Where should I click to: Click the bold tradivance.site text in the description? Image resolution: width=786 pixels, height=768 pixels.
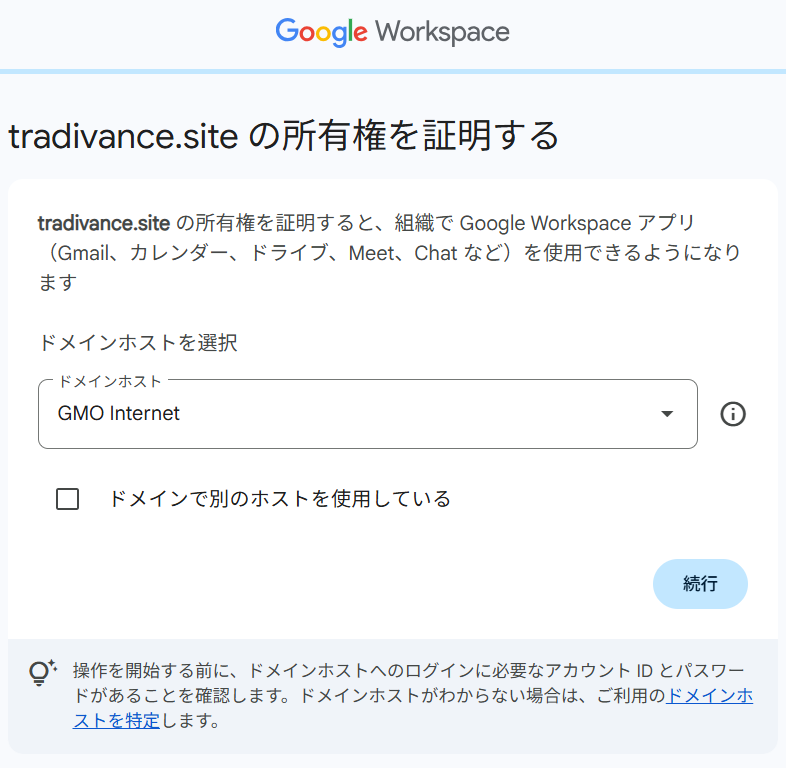[x=103, y=222]
